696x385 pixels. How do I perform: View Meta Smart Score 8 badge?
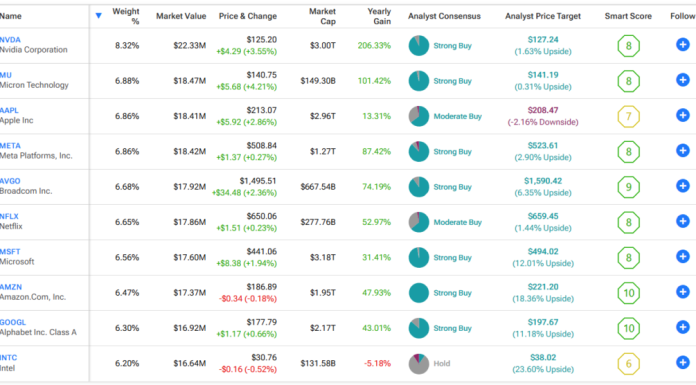coord(629,151)
